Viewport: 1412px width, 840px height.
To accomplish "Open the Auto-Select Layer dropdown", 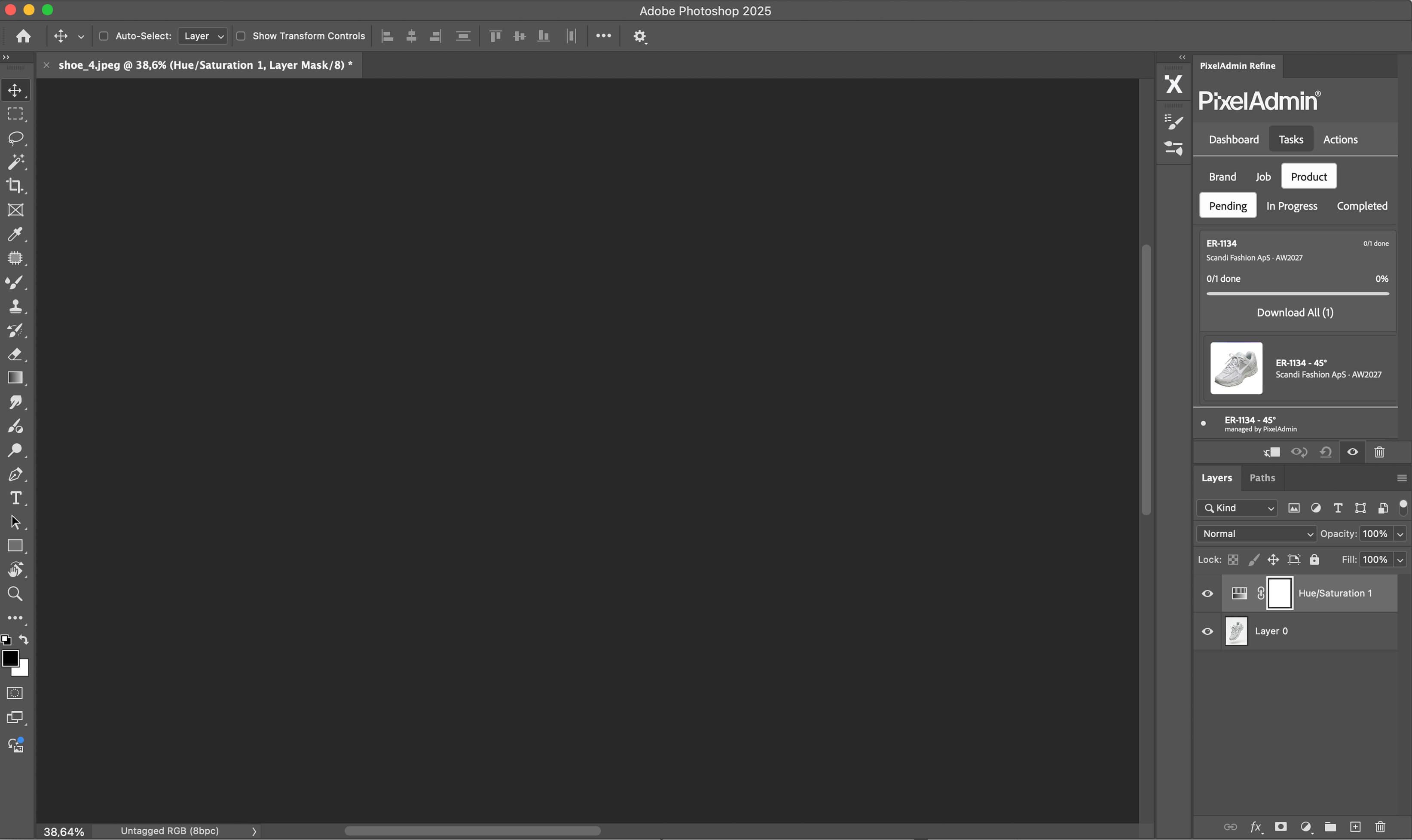I will point(203,36).
